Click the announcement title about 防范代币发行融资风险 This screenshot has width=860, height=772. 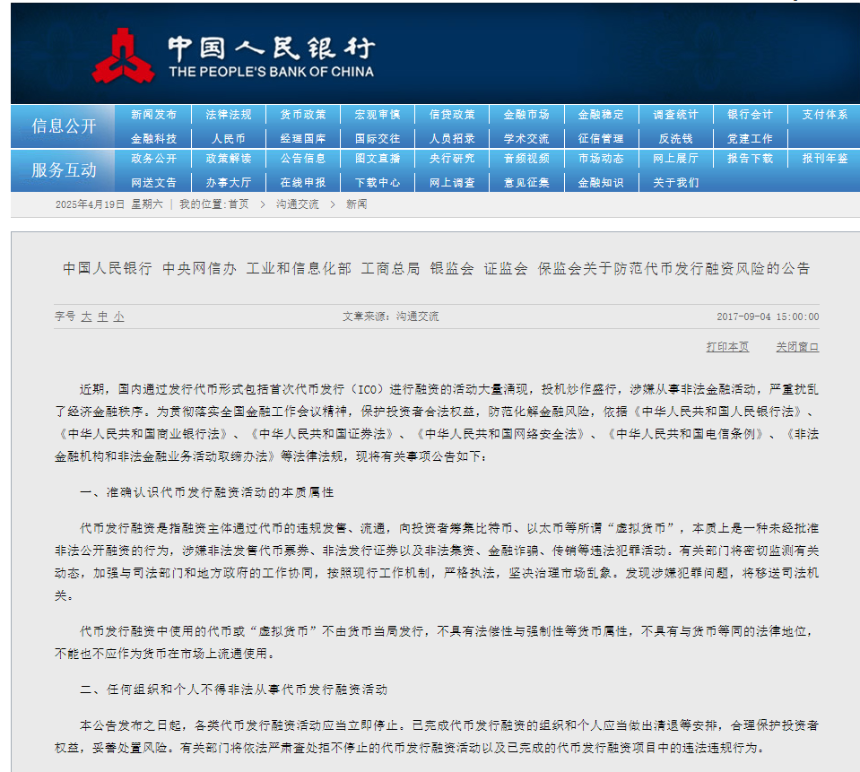[x=437, y=269]
